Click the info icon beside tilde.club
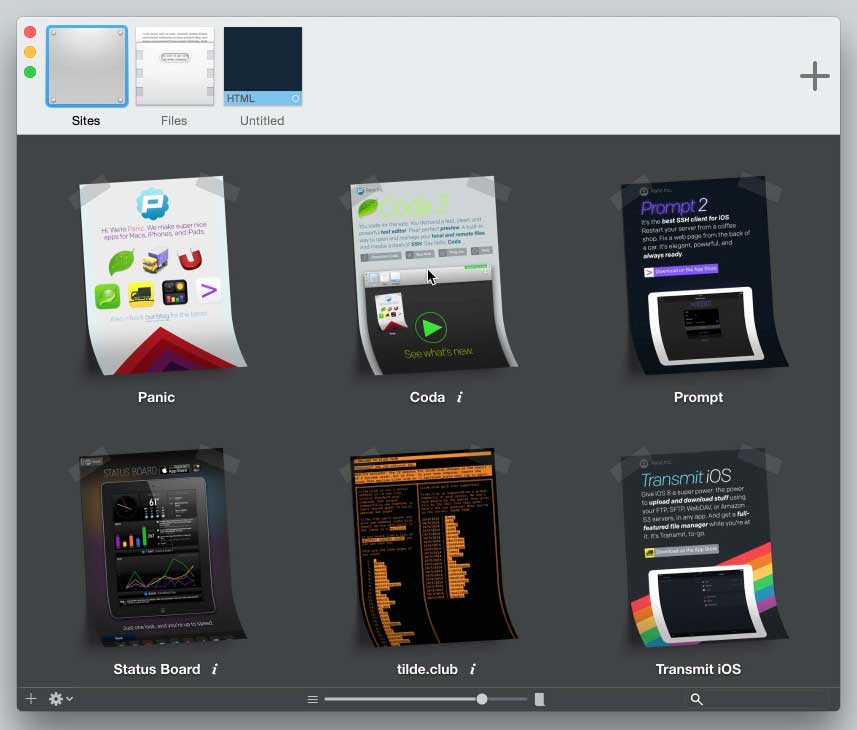The height and width of the screenshot is (730, 857). coord(473,669)
